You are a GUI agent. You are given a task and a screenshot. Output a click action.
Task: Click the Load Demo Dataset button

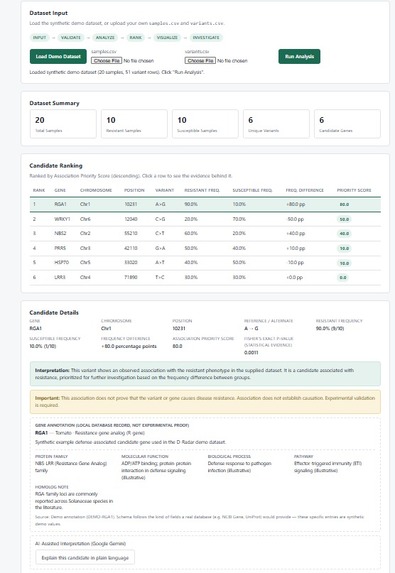pyautogui.click(x=58, y=57)
